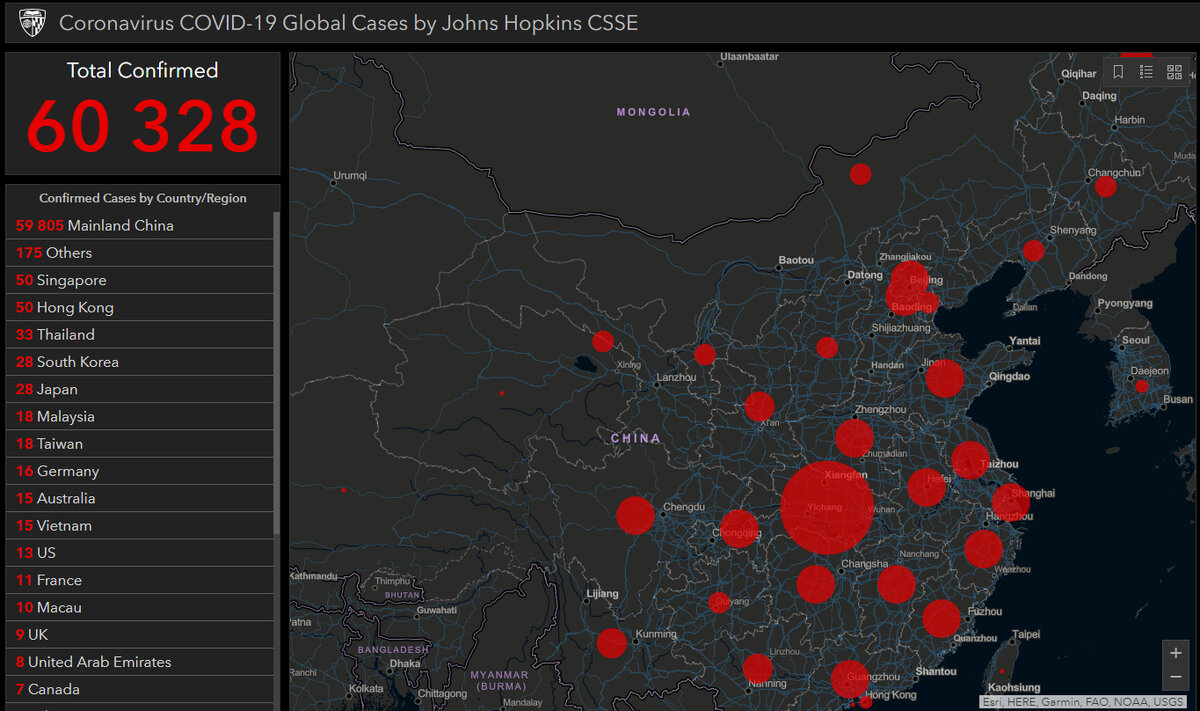Zoom in with the plus button

pos(1176,653)
